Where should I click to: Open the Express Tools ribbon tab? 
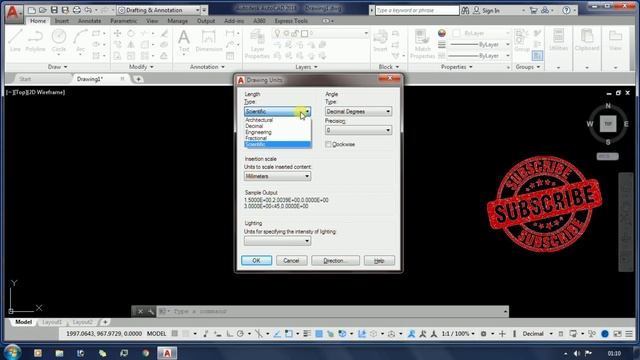pyautogui.click(x=291, y=21)
